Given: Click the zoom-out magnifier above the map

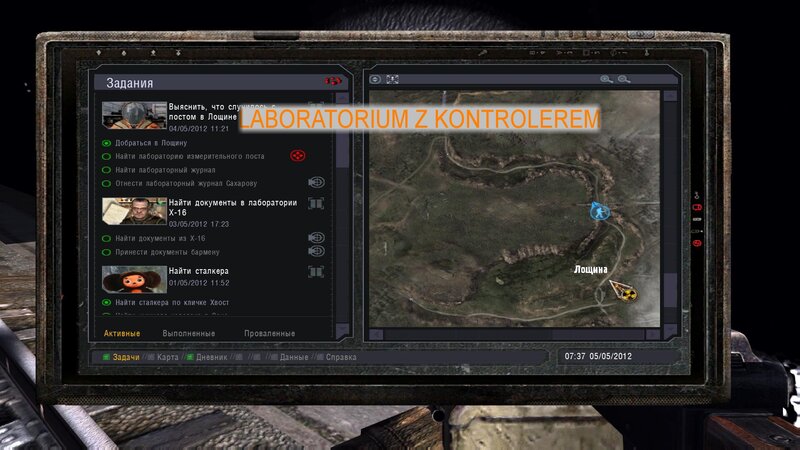Looking at the screenshot, I should 625,79.
